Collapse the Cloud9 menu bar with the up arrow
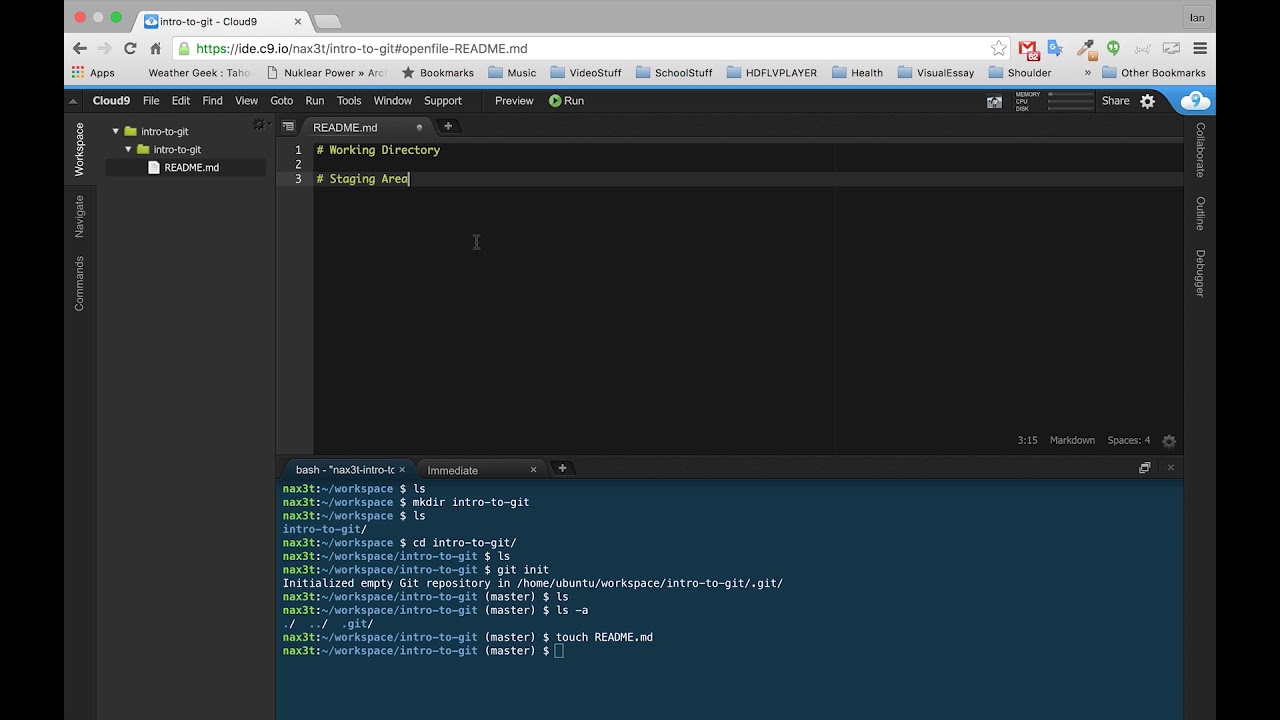This screenshot has height=720, width=1280. pos(73,101)
